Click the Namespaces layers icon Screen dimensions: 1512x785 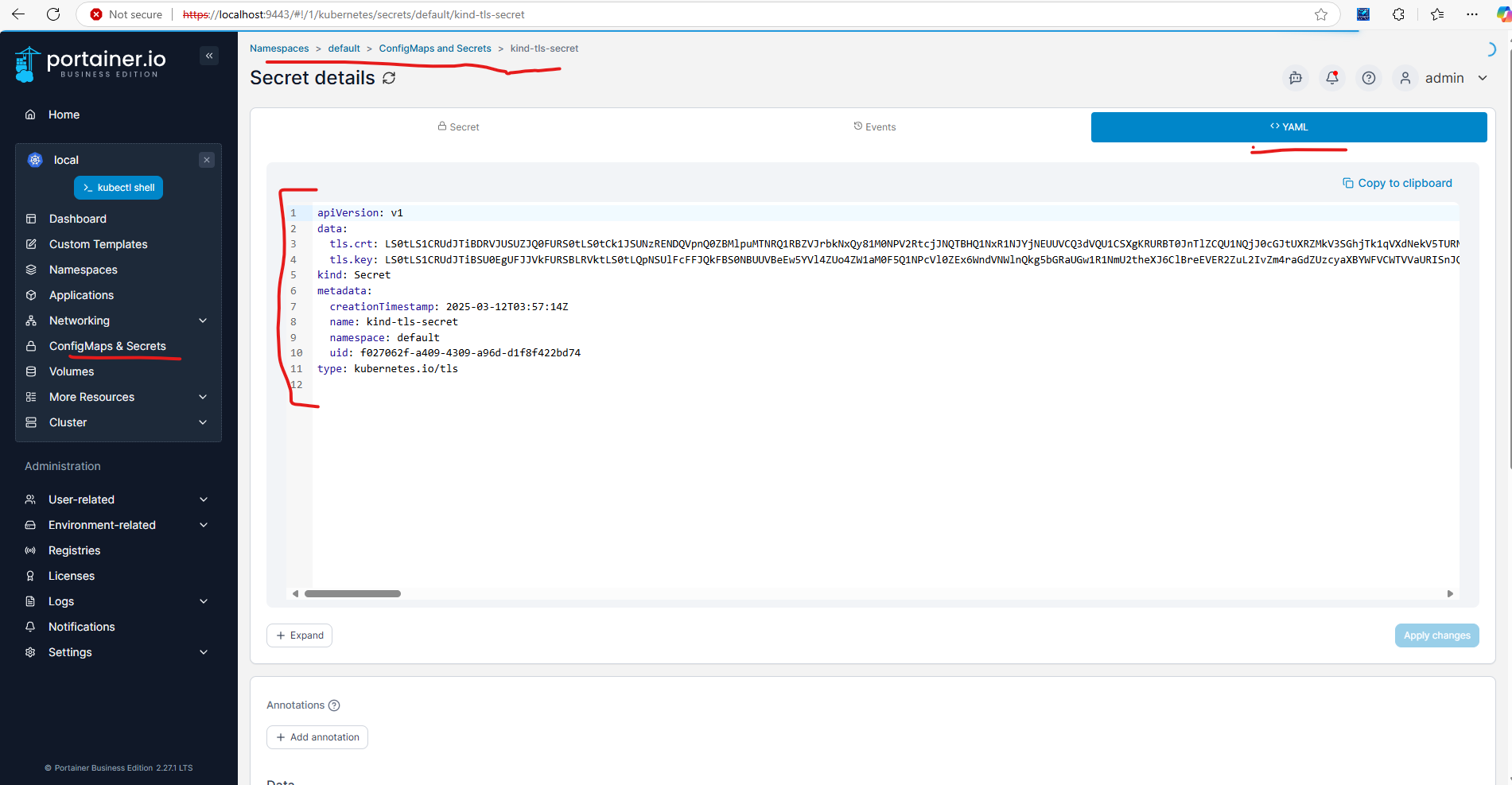[x=31, y=270]
